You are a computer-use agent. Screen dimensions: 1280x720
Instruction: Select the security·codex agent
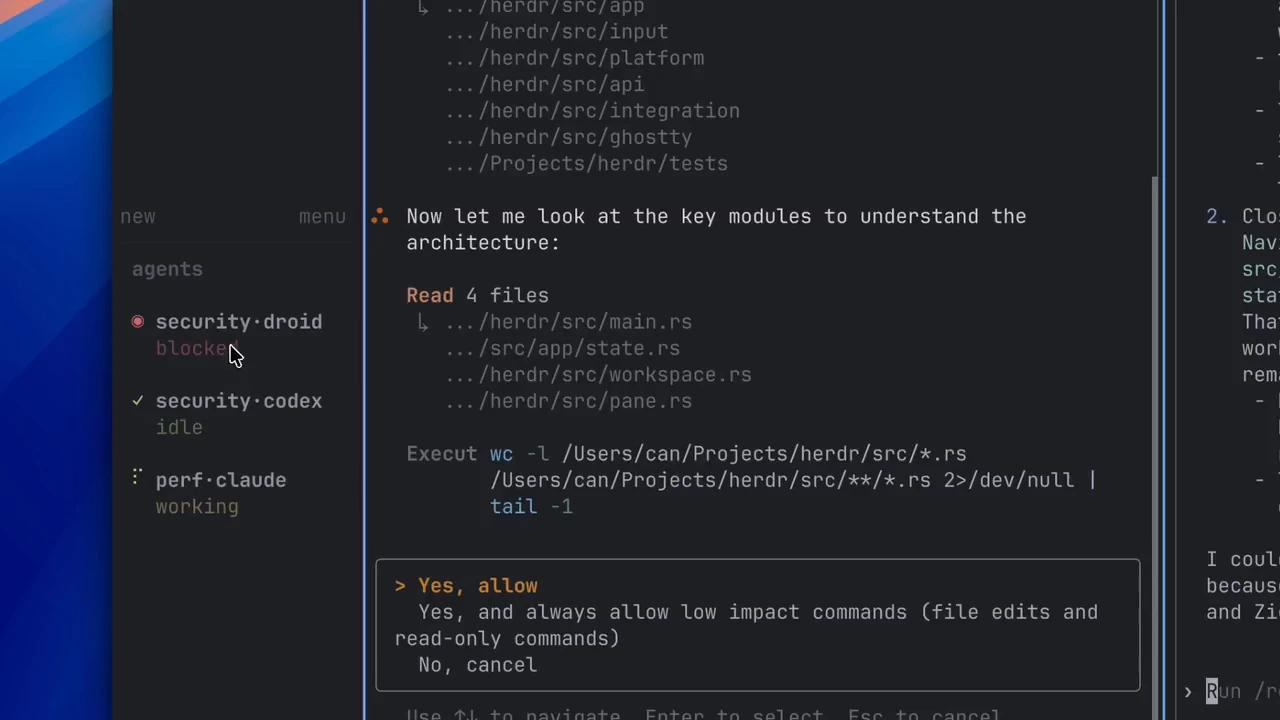pyautogui.click(x=238, y=401)
